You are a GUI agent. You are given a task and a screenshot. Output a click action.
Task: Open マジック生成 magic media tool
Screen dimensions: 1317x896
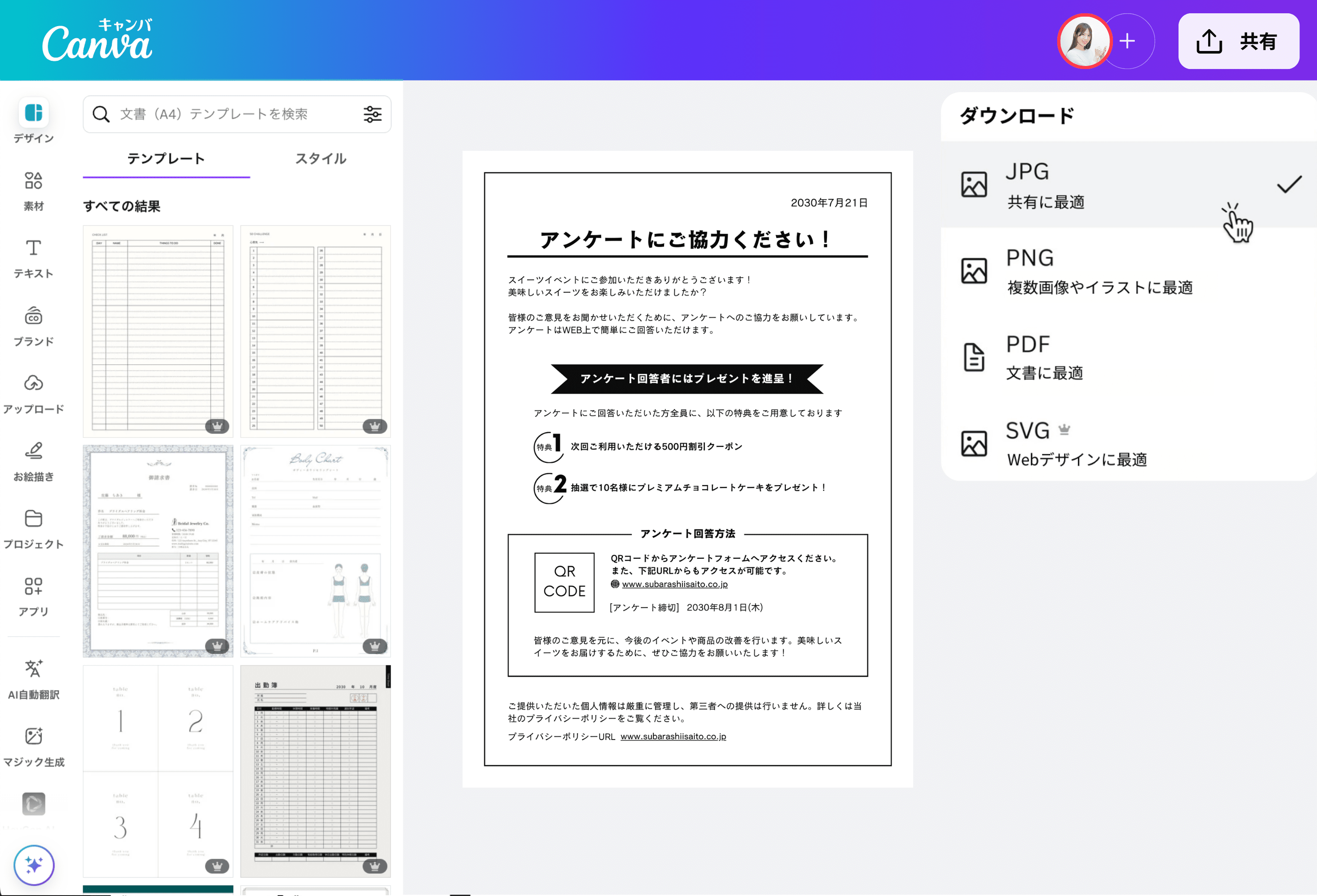[x=33, y=737]
